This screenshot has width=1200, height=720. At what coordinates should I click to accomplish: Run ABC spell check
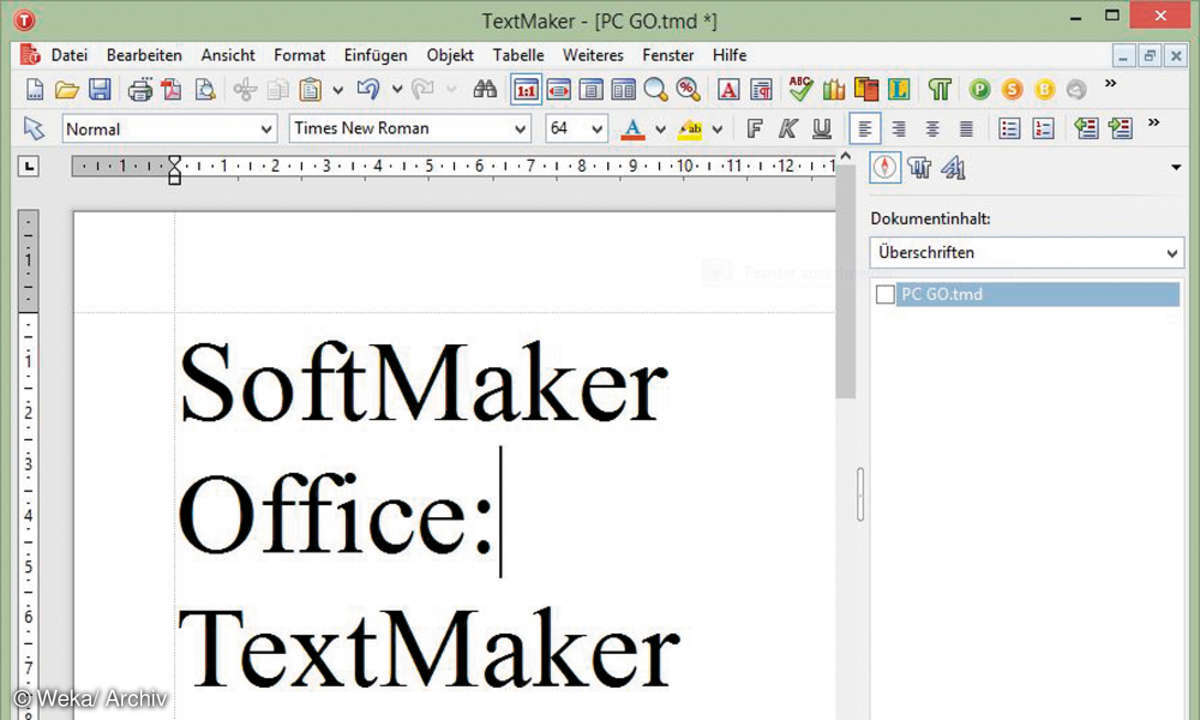point(801,89)
